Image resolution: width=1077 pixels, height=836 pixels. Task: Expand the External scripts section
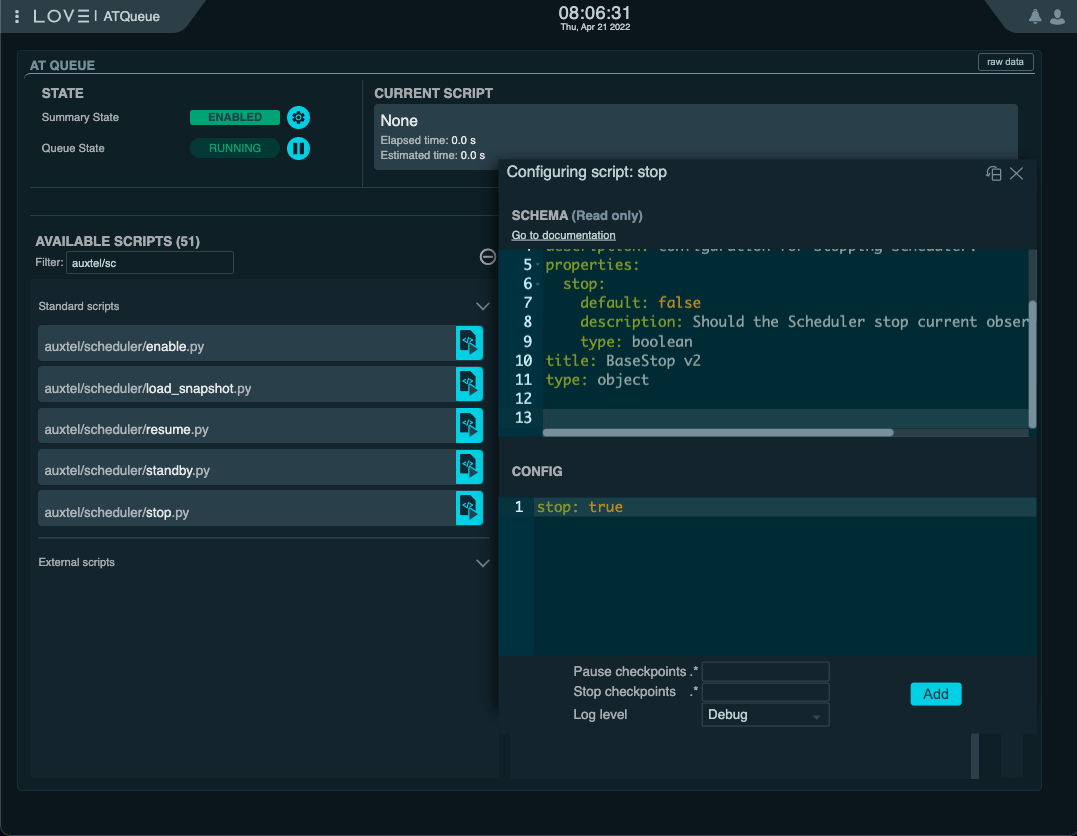tap(483, 562)
